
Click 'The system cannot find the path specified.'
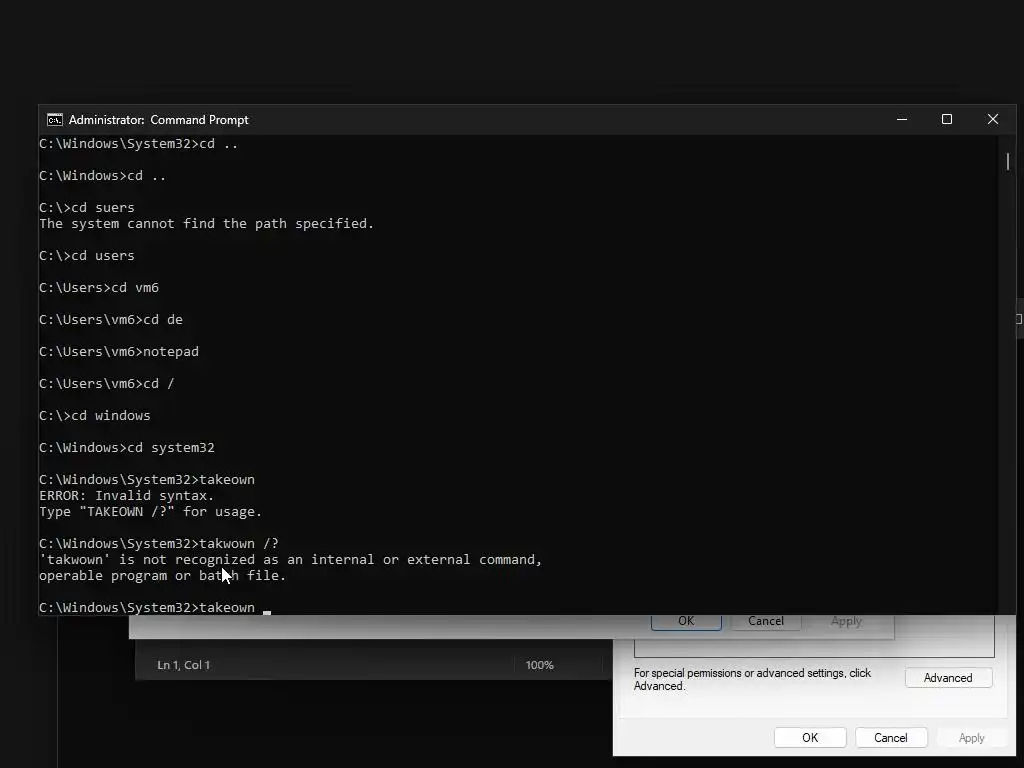pos(206,223)
